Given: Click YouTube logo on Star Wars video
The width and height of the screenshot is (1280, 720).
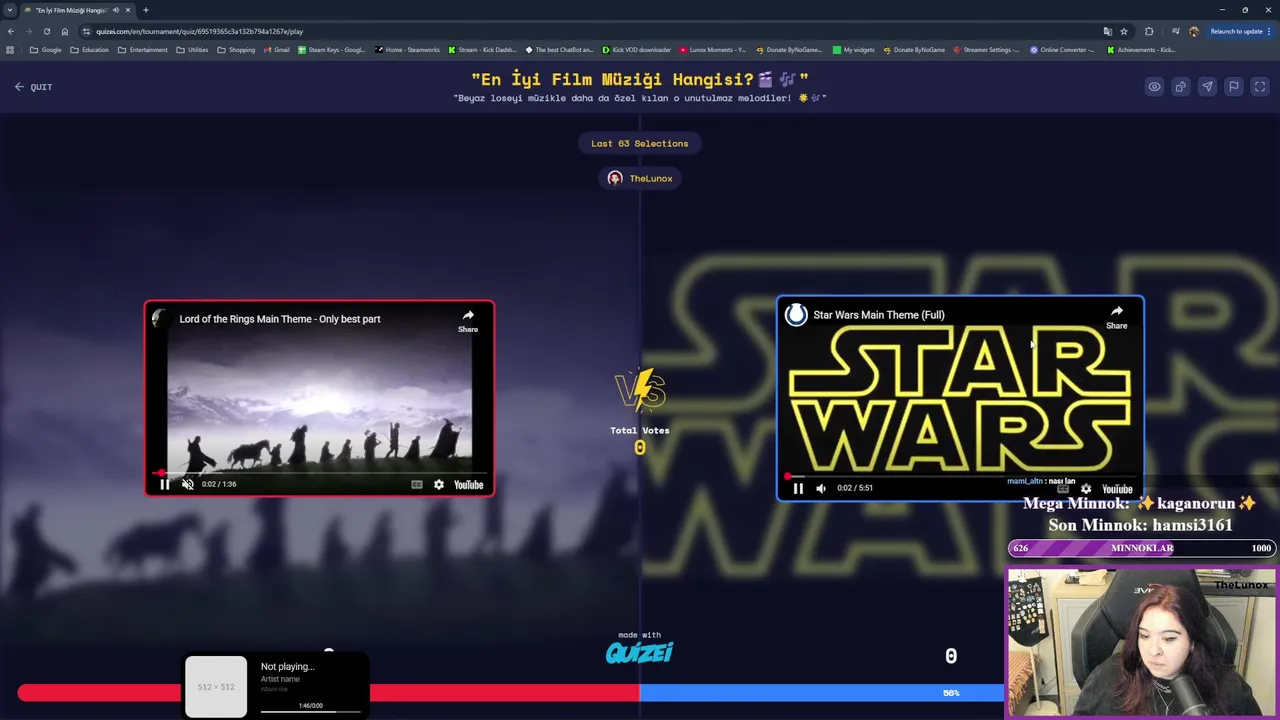Looking at the screenshot, I should pyautogui.click(x=1117, y=489).
